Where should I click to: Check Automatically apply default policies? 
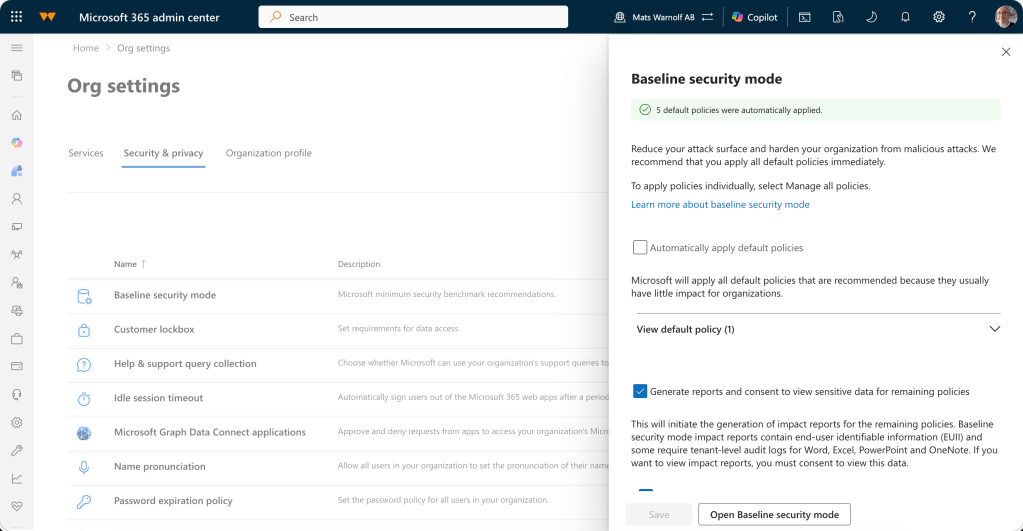point(640,247)
